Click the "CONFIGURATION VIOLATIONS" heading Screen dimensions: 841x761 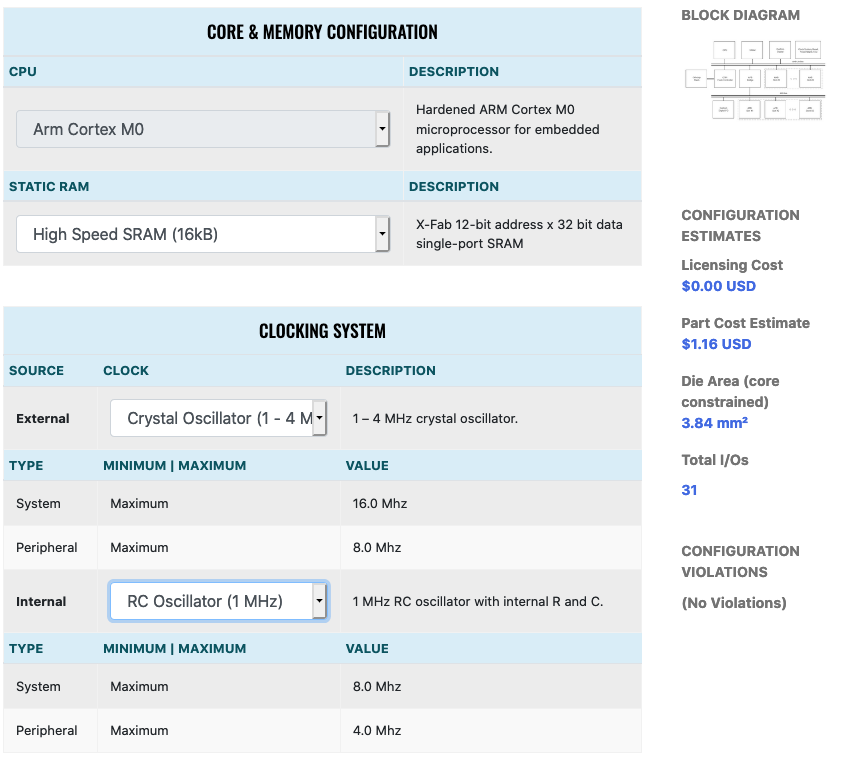click(740, 561)
